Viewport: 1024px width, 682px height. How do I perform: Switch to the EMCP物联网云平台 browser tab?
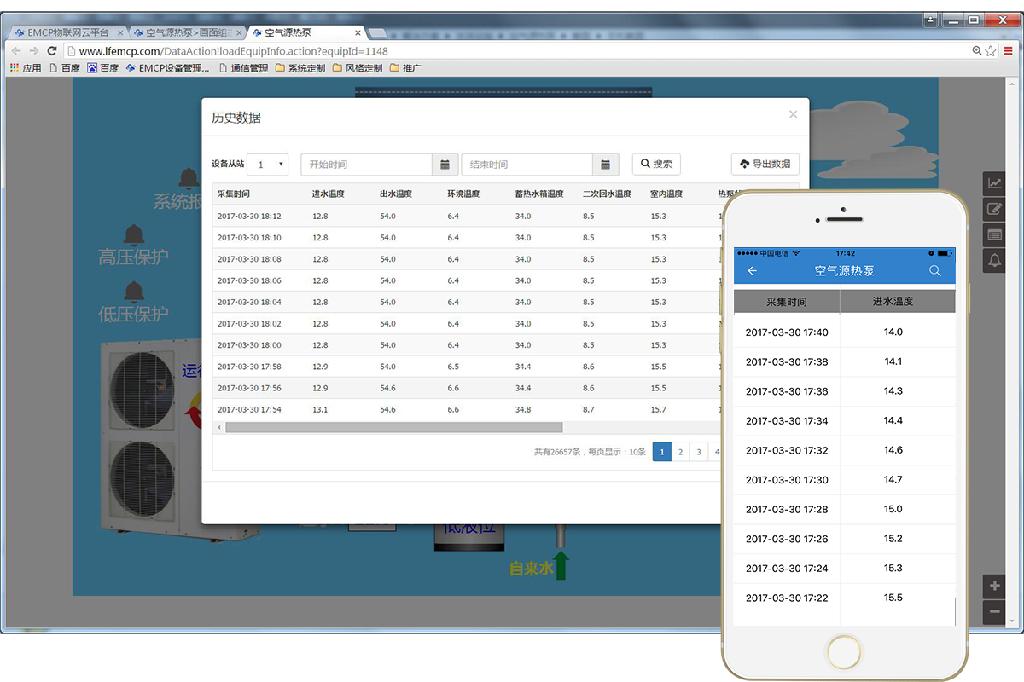(x=66, y=33)
